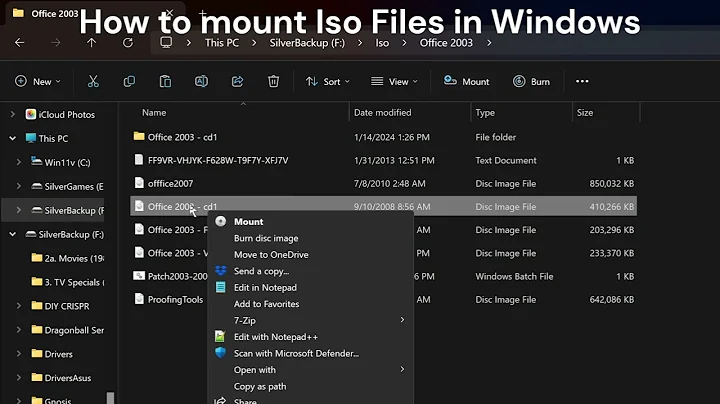Viewport: 720px width, 404px height.
Task: Click the Cut scissors icon
Action: pyautogui.click(x=93, y=82)
